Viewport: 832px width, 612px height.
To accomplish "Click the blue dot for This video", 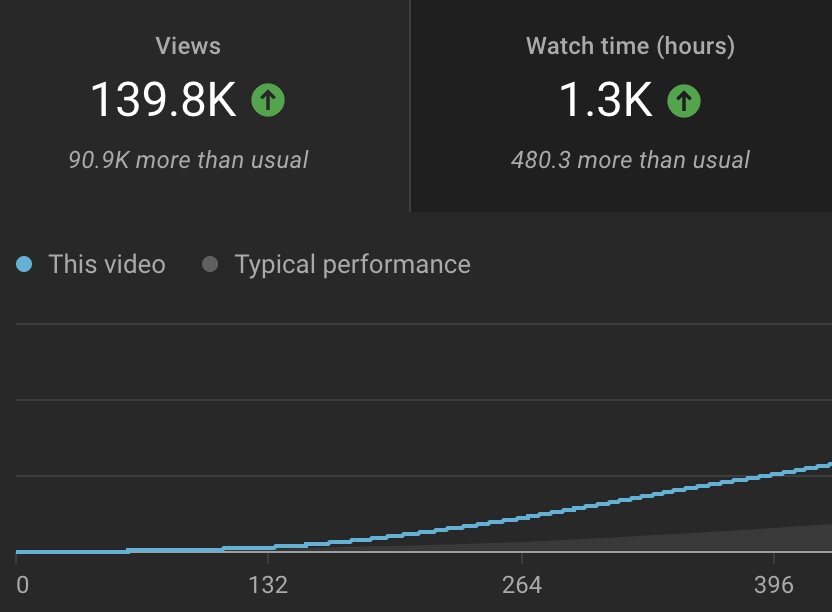I will pyautogui.click(x=25, y=265).
